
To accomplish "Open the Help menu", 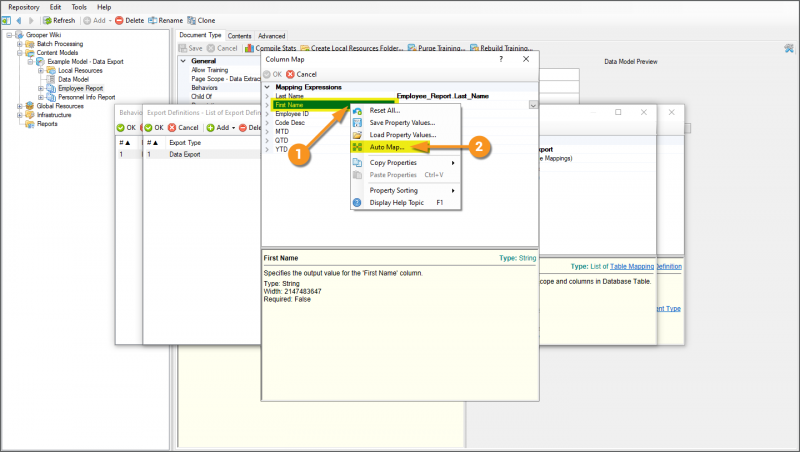I will 104,7.
